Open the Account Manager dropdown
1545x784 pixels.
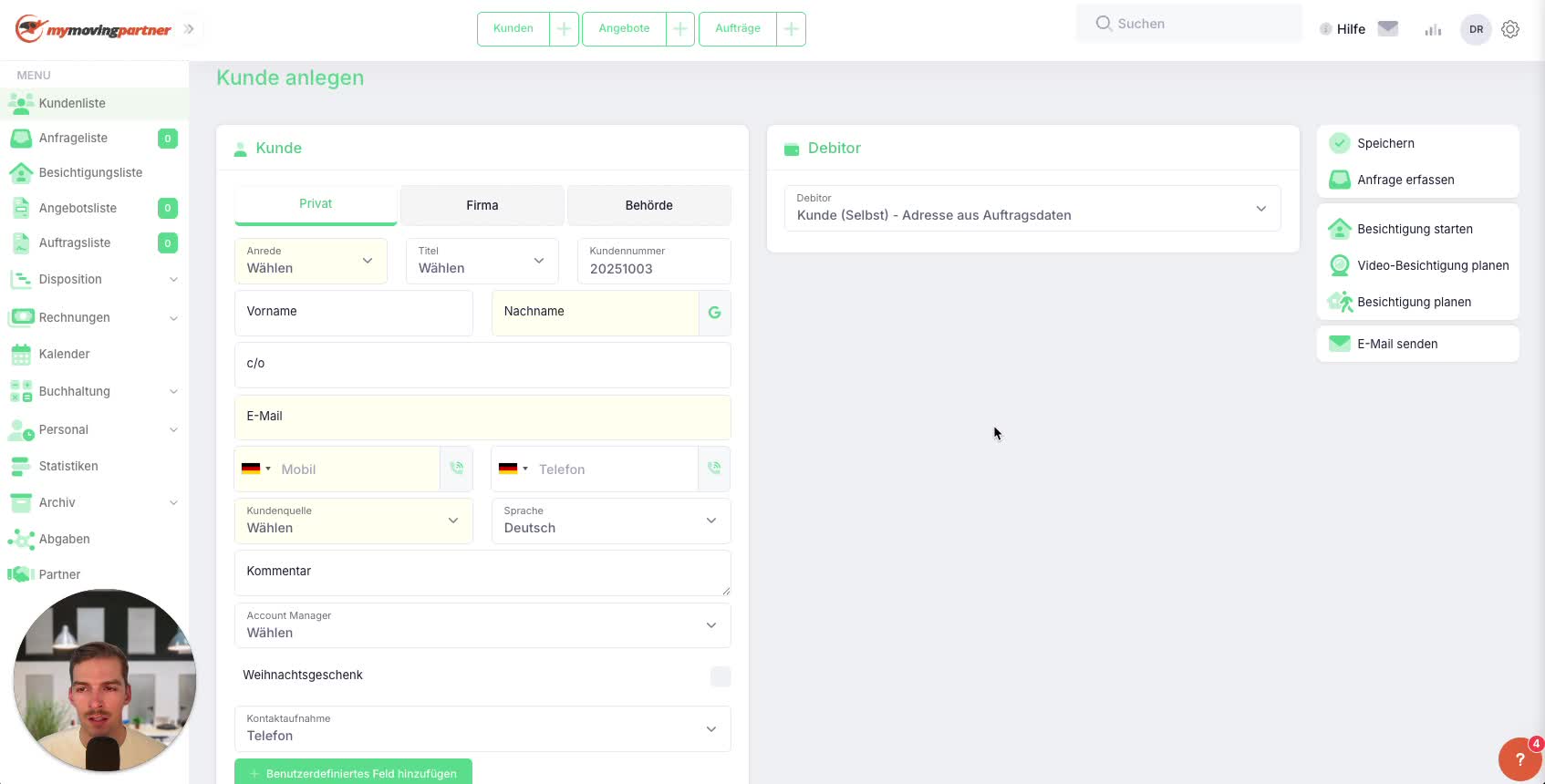coord(482,625)
